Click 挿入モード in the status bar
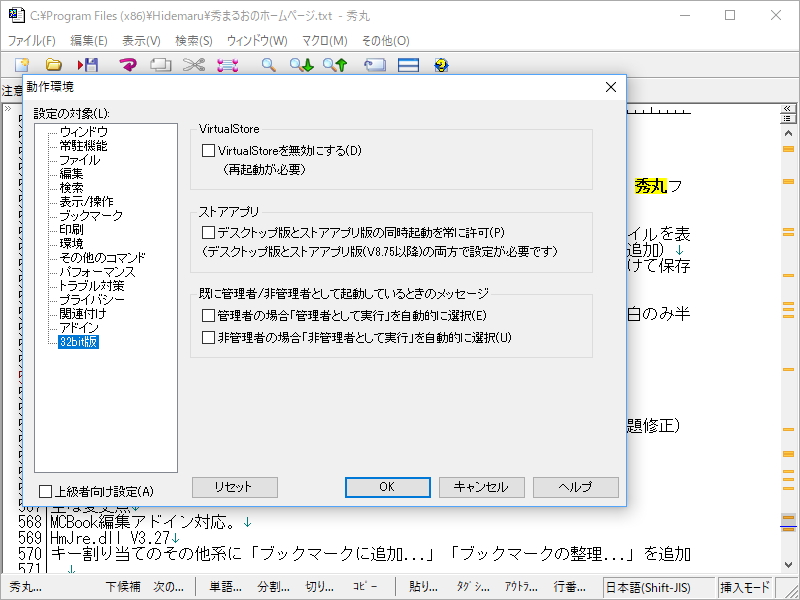The image size is (800, 600). [743, 588]
